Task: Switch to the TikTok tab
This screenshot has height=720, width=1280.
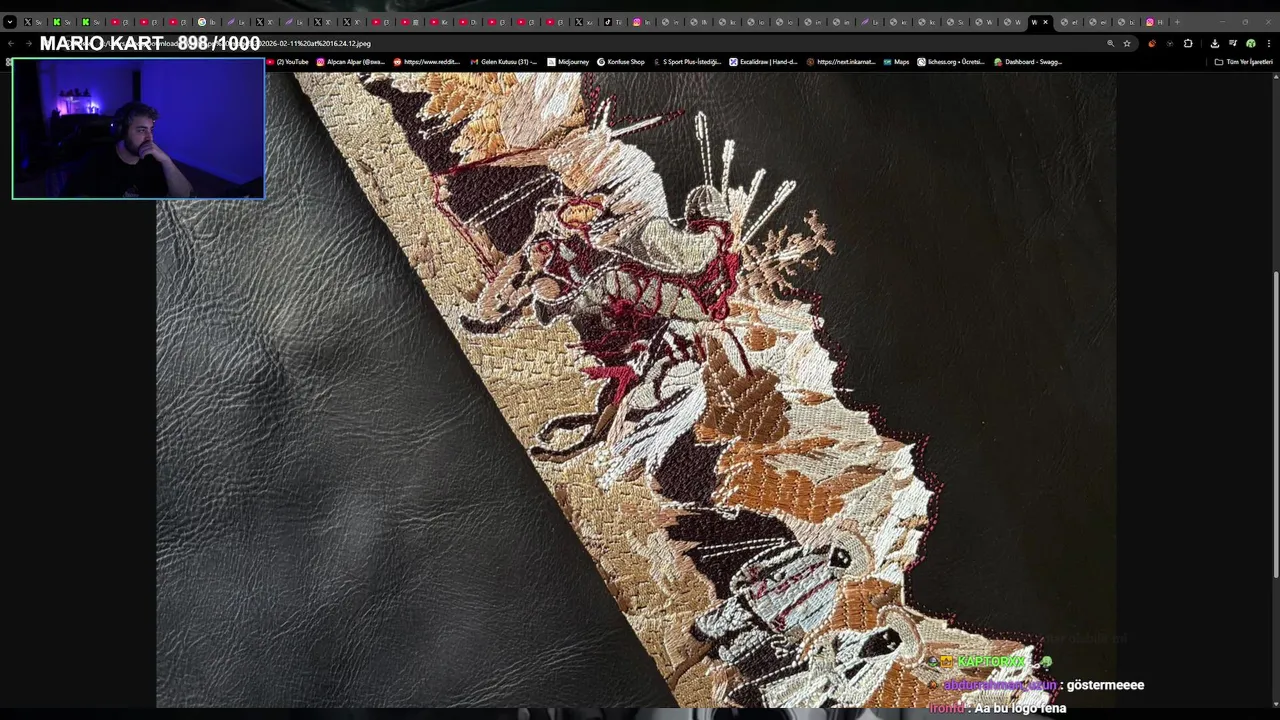Action: (611, 22)
